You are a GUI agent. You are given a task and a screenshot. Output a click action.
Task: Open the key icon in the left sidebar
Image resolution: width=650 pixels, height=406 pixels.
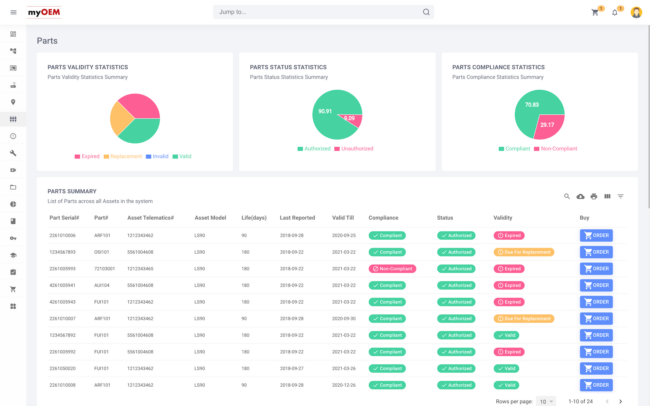click(13, 238)
